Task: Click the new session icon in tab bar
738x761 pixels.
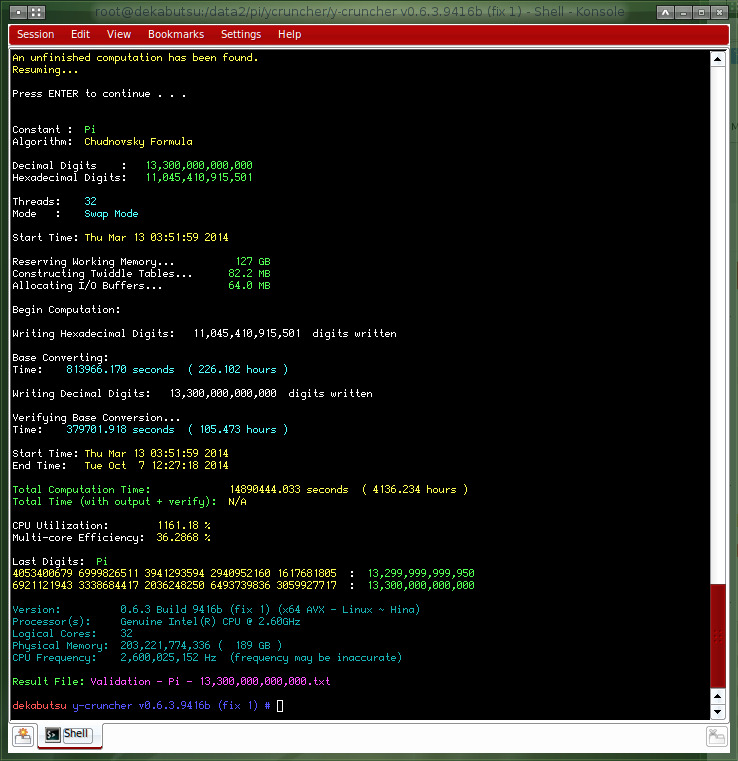Action: (x=21, y=736)
